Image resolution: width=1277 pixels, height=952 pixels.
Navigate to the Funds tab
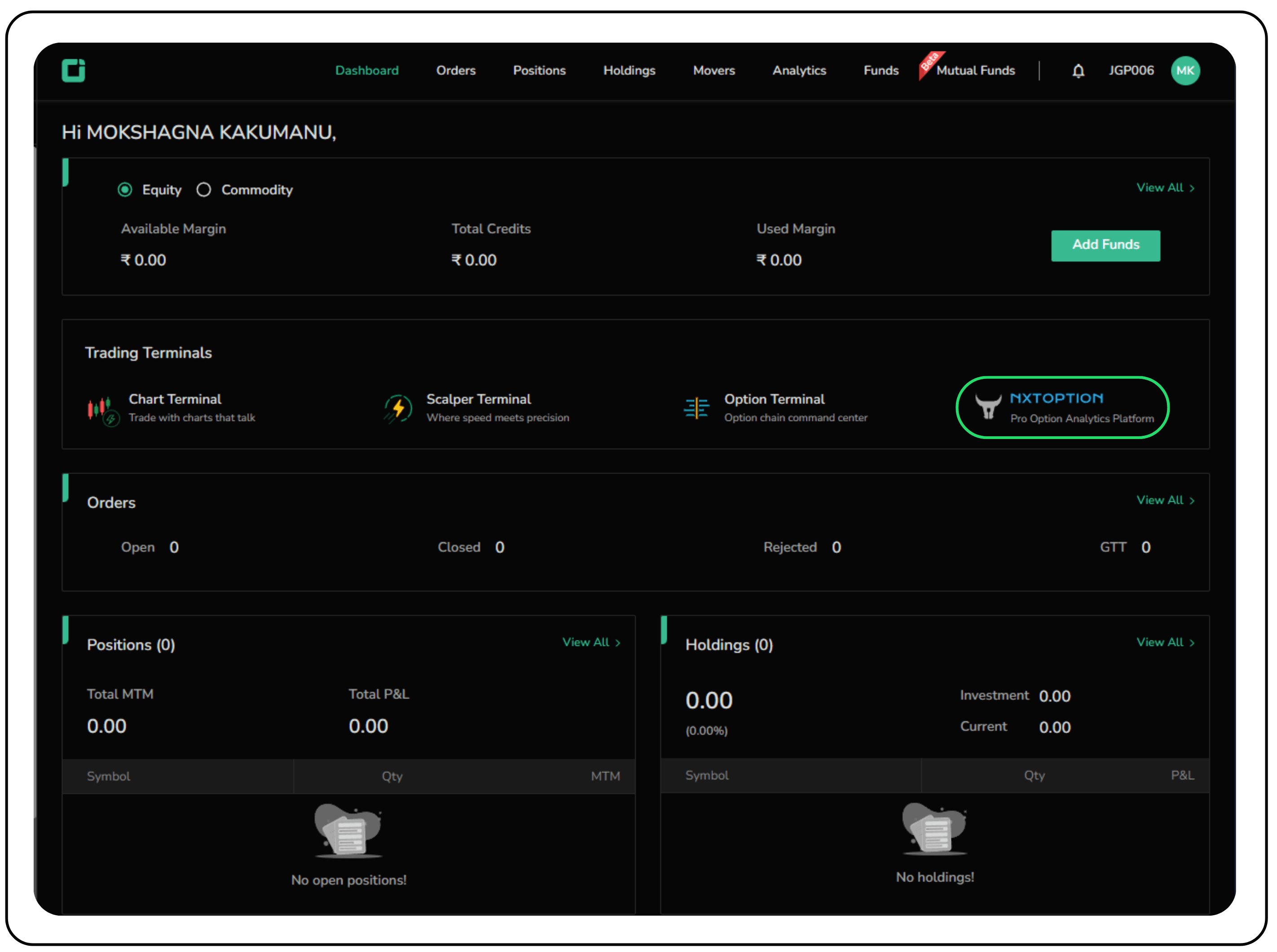point(881,70)
